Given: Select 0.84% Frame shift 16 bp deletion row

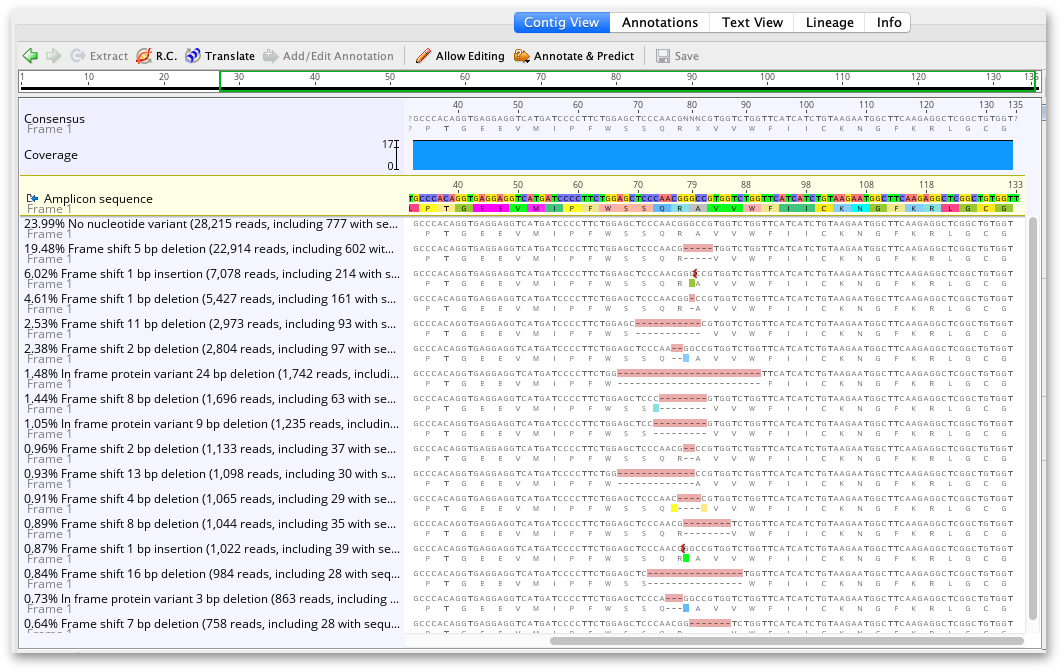Looking at the screenshot, I should [212, 575].
